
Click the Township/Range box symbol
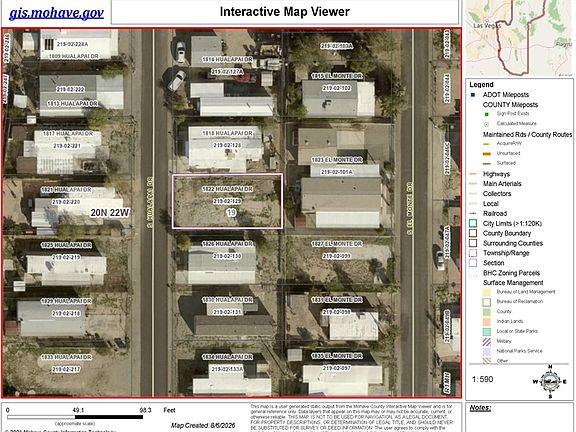[473, 253]
